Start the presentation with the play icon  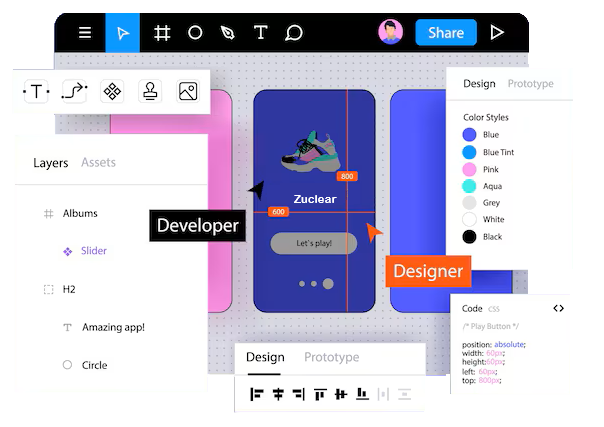497,33
